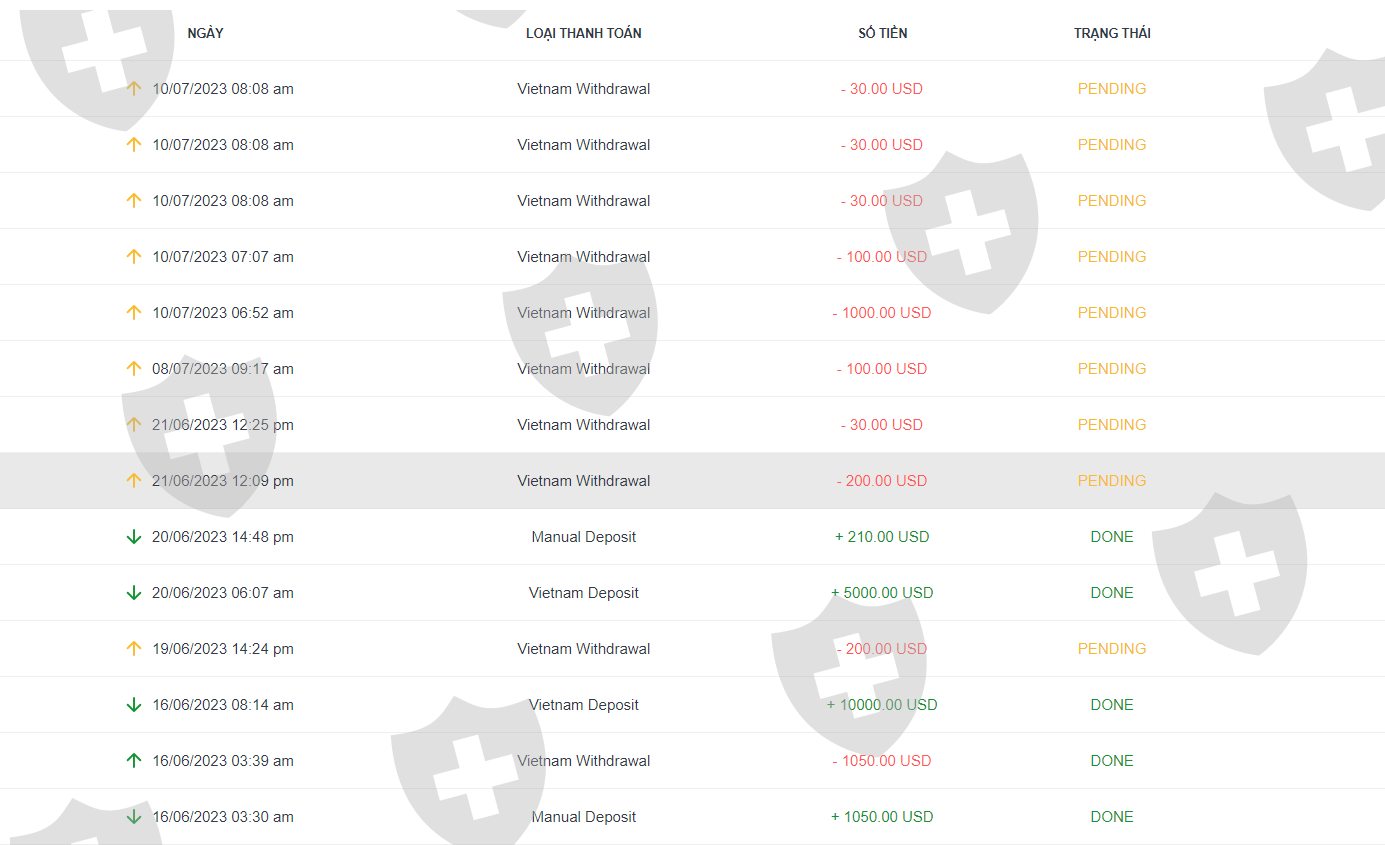Click the NGÀY column header
The image size is (1385, 845).
tap(205, 33)
